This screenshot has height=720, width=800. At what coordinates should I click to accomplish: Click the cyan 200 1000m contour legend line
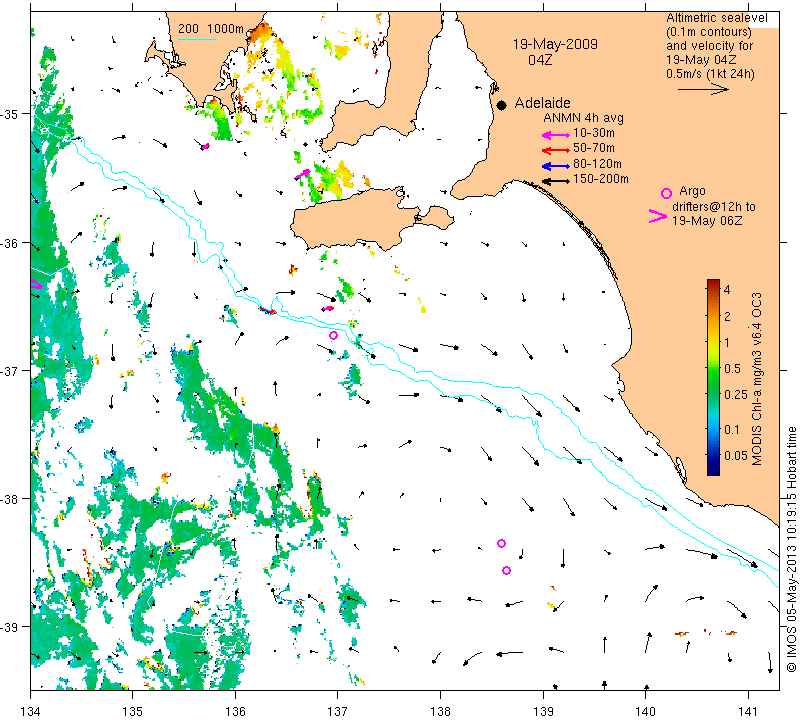[196, 39]
